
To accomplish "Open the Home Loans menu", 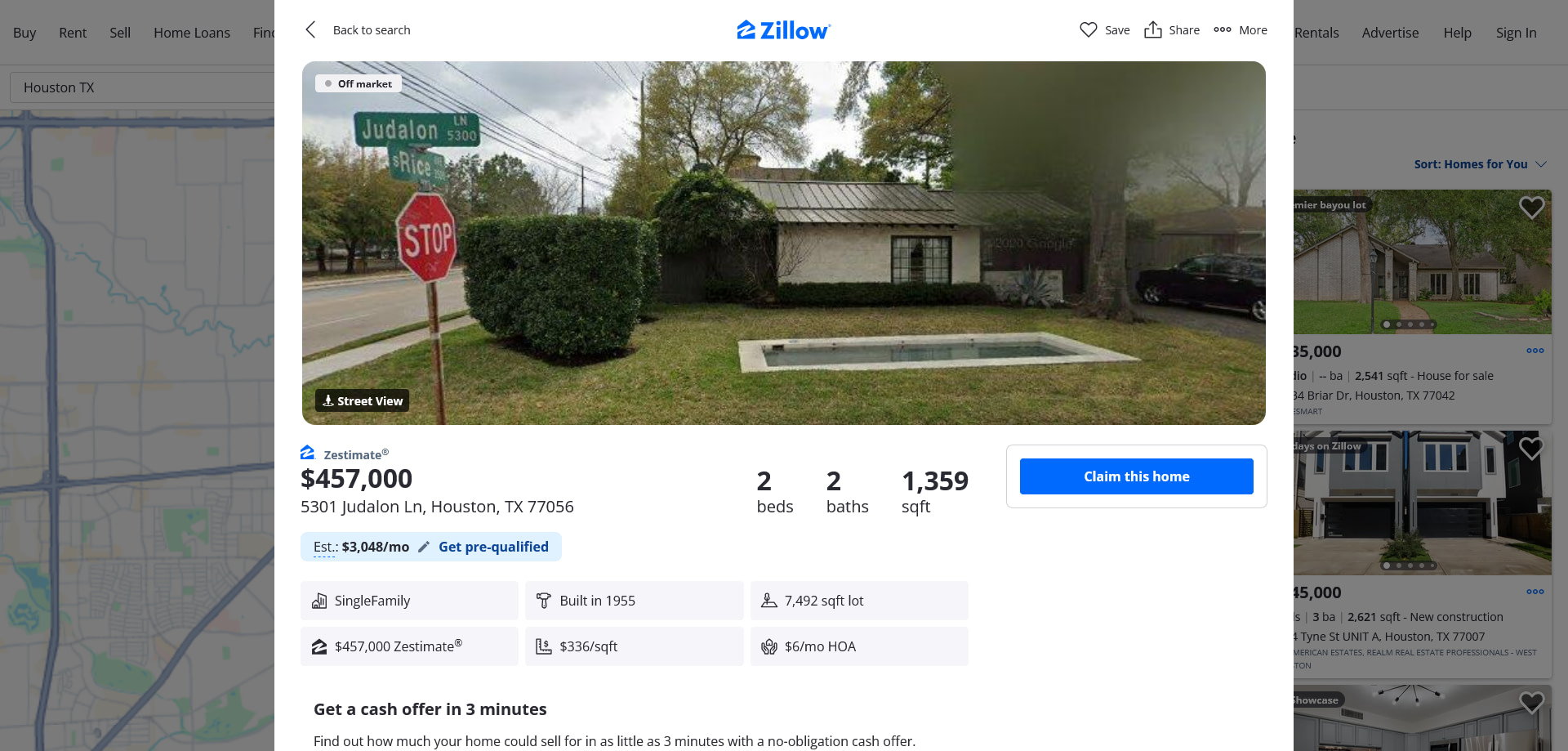I will pos(192,33).
